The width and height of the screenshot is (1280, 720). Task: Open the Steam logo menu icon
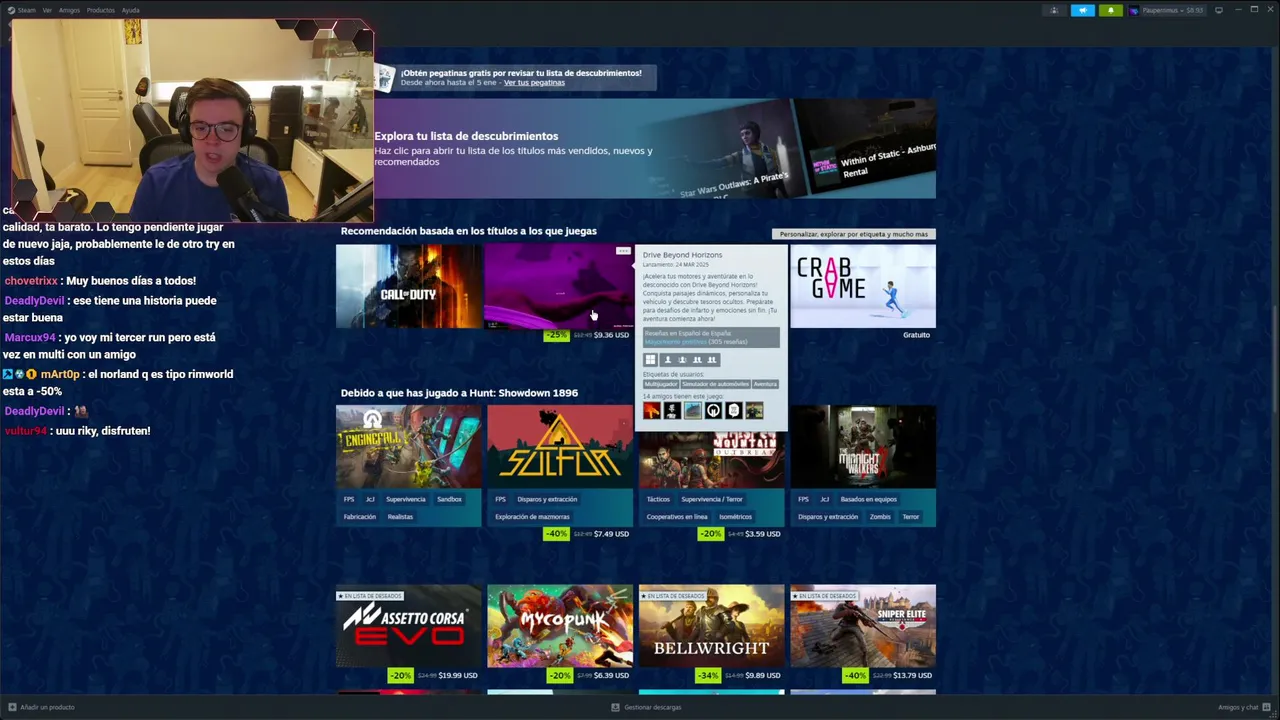coord(11,10)
